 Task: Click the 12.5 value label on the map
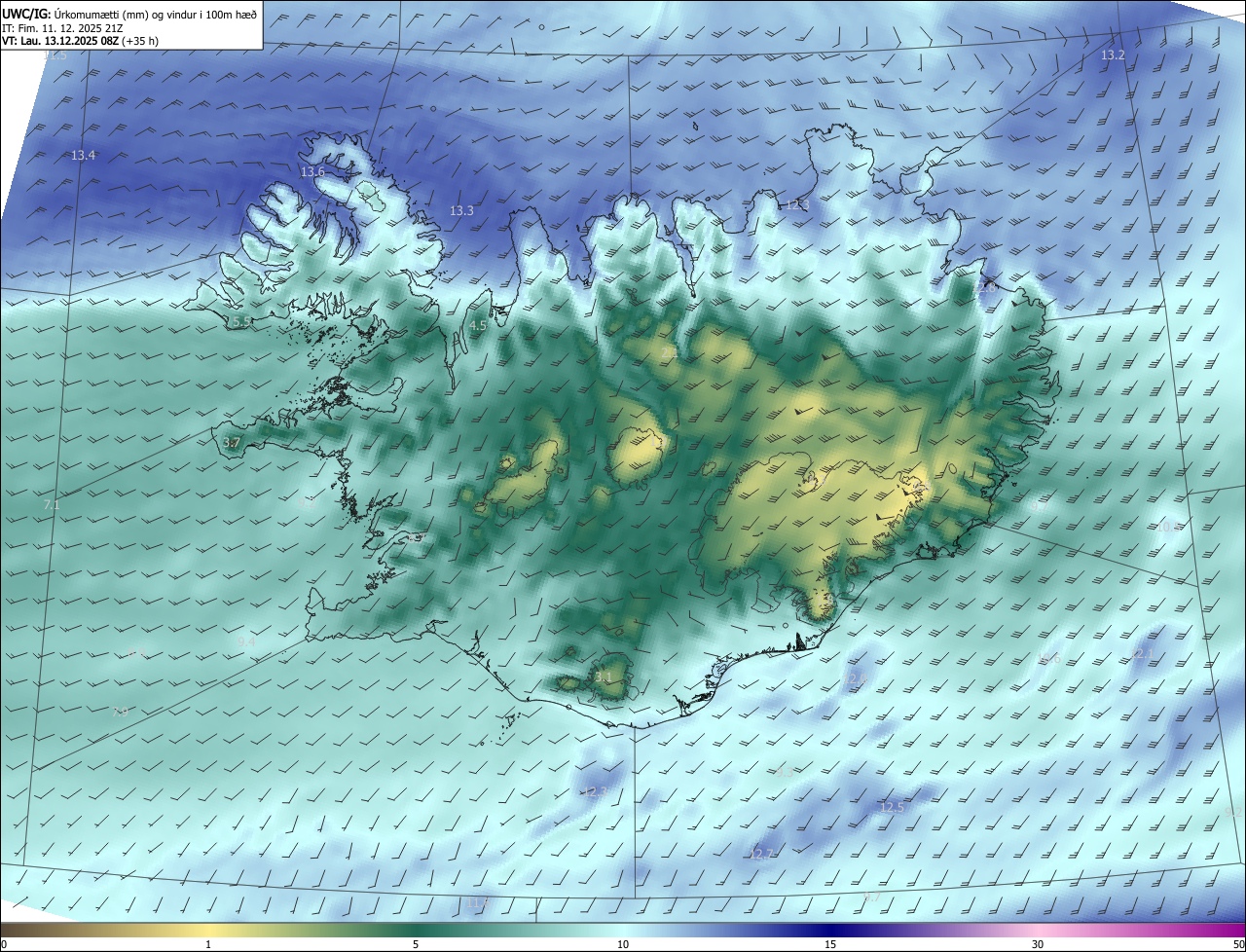[892, 808]
